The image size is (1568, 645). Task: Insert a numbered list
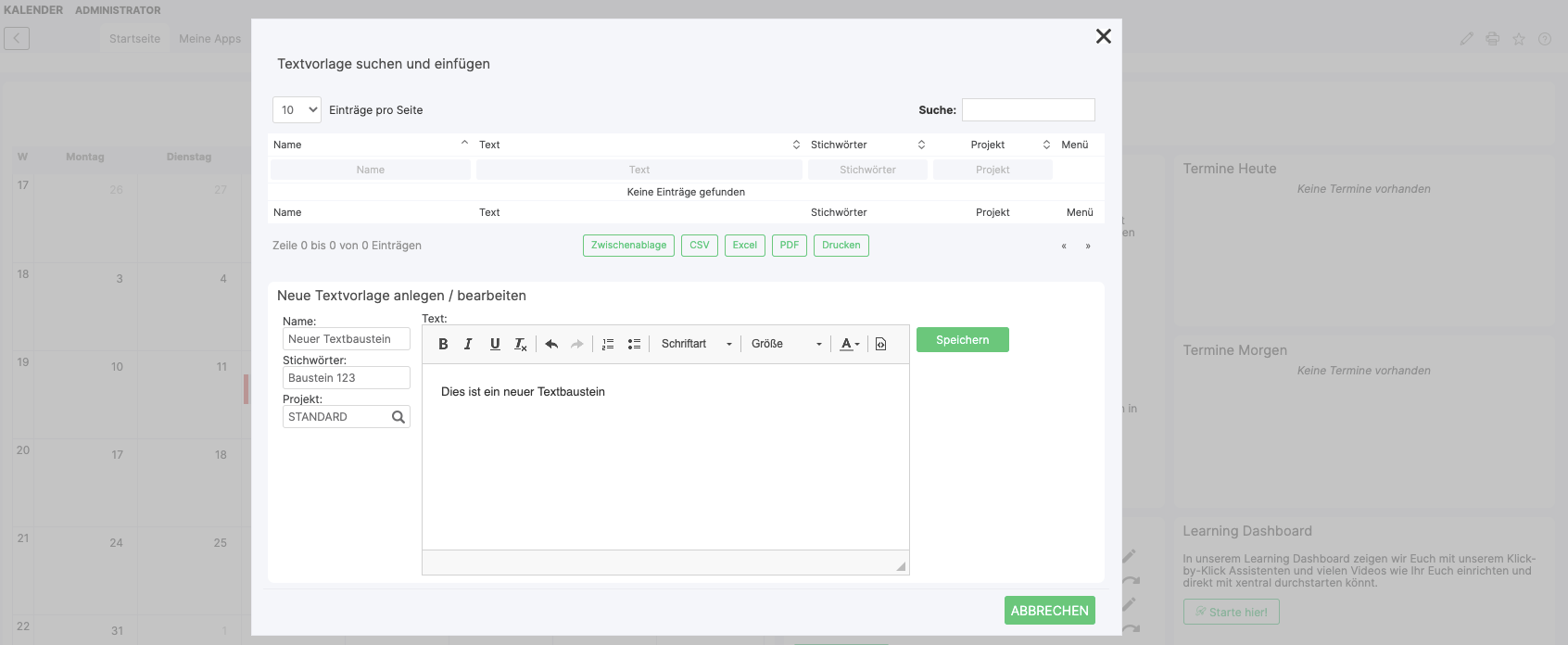(608, 344)
